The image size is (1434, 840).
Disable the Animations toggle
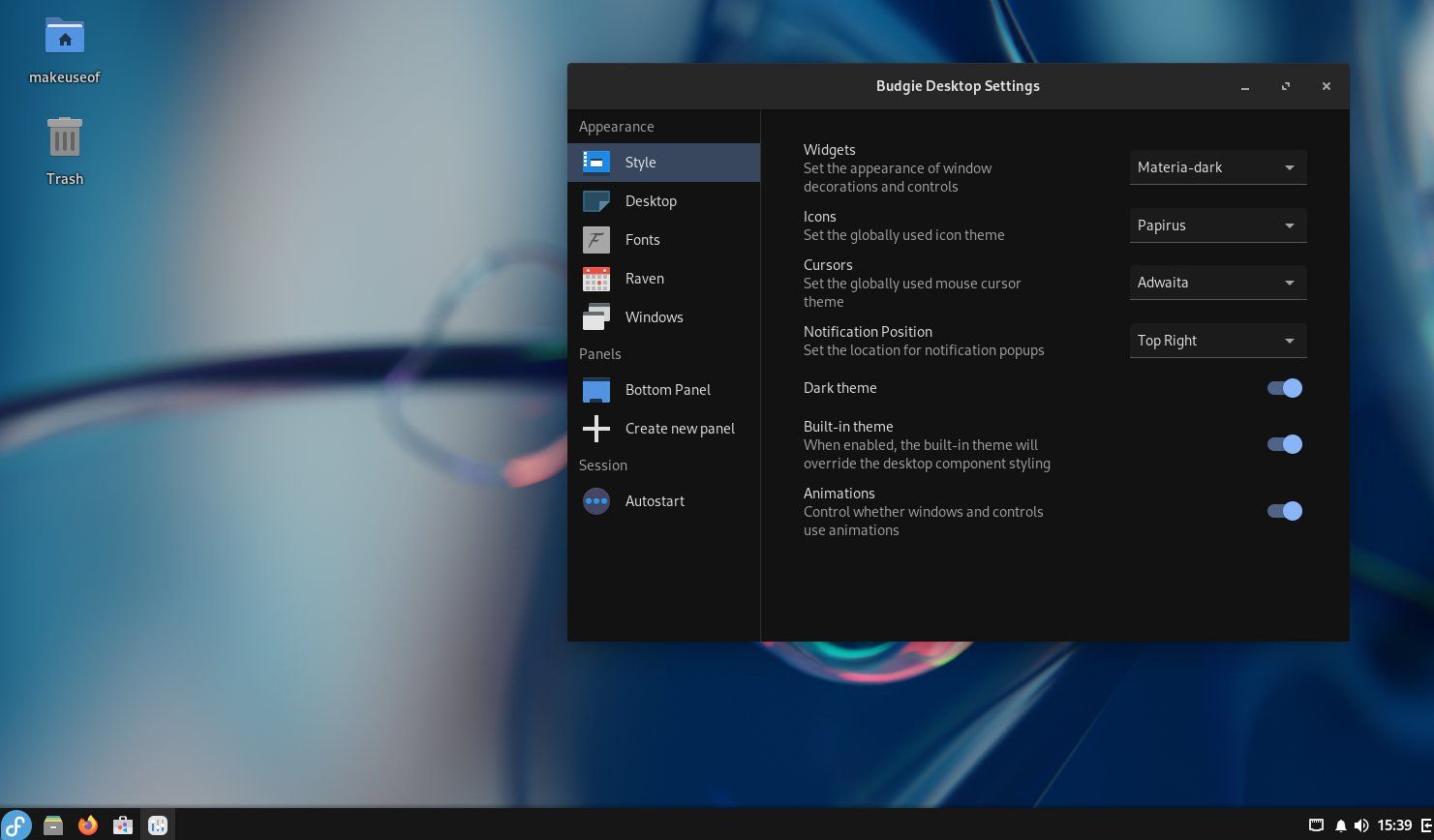(x=1284, y=511)
